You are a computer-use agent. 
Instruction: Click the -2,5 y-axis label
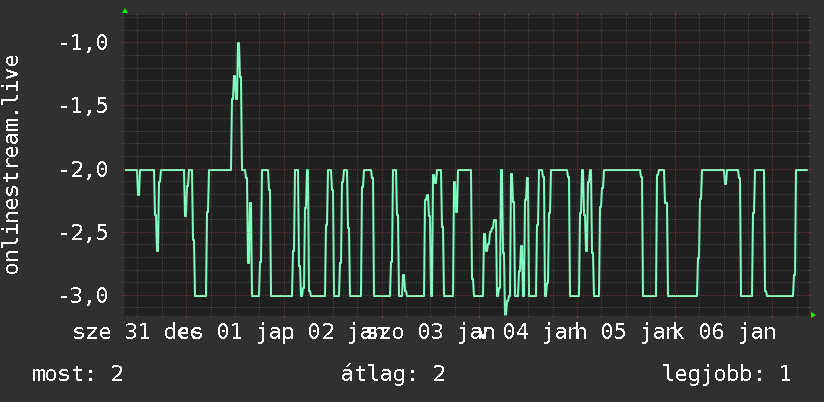(84, 233)
